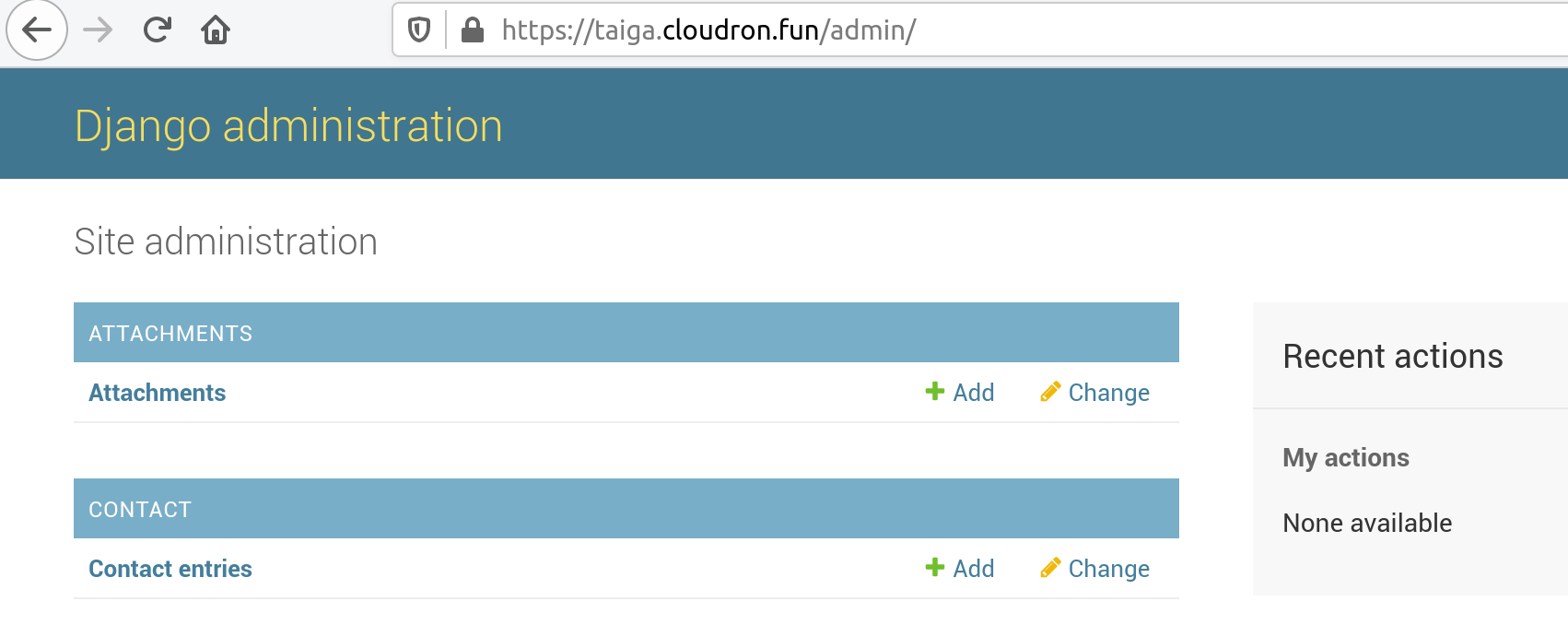Click the Site administration heading

click(x=226, y=242)
